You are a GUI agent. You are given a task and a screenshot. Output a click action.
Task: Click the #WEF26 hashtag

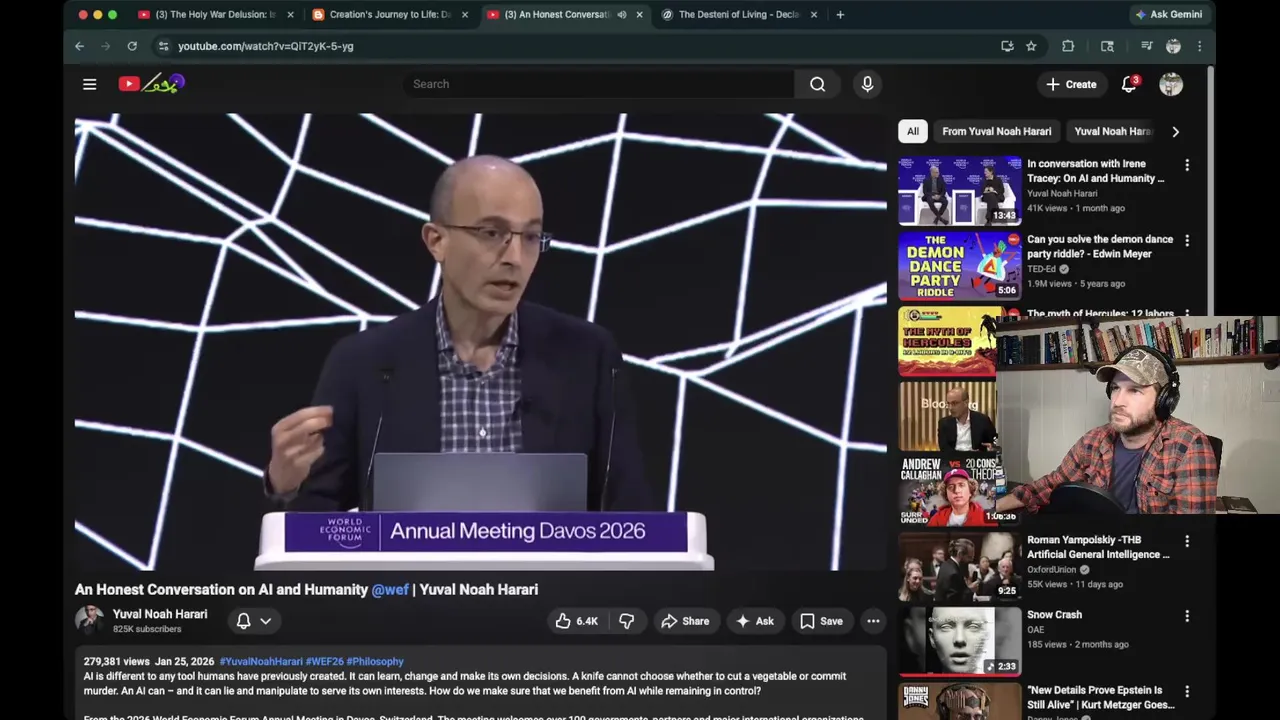(324, 661)
